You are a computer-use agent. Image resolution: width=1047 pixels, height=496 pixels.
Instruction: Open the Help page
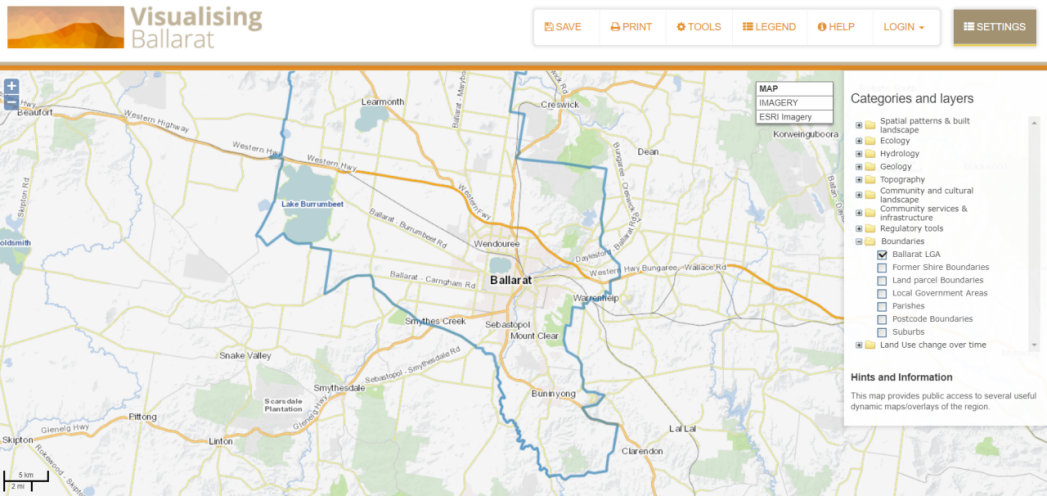[836, 27]
